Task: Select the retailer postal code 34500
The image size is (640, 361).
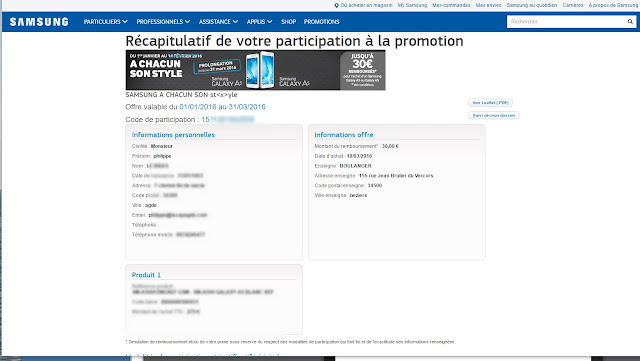Action: [x=375, y=185]
